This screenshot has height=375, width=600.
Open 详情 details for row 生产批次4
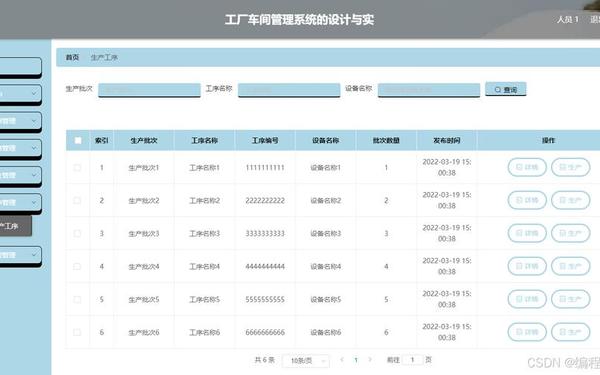527,266
